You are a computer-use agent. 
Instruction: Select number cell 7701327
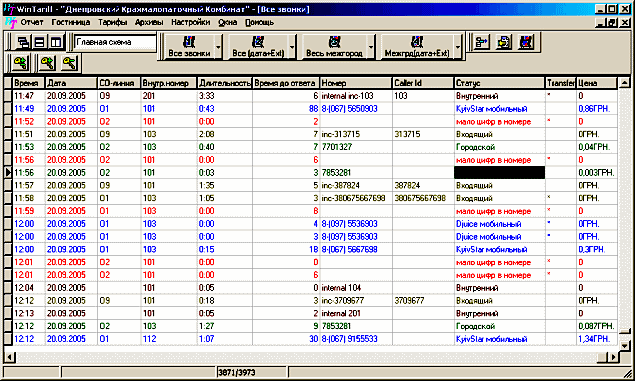[x=356, y=147]
